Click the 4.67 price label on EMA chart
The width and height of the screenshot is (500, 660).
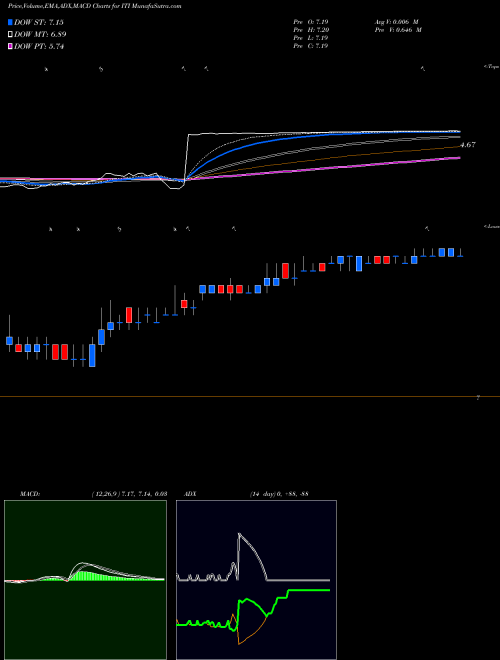point(468,144)
